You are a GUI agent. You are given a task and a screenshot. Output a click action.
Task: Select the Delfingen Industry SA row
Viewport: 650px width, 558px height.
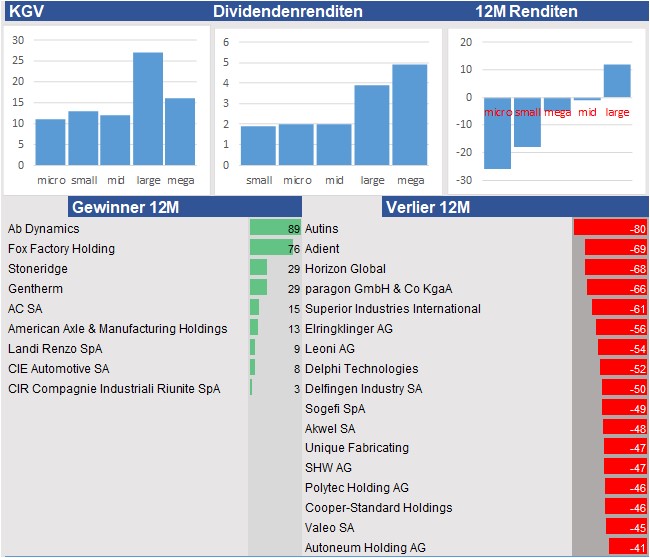pos(476,388)
